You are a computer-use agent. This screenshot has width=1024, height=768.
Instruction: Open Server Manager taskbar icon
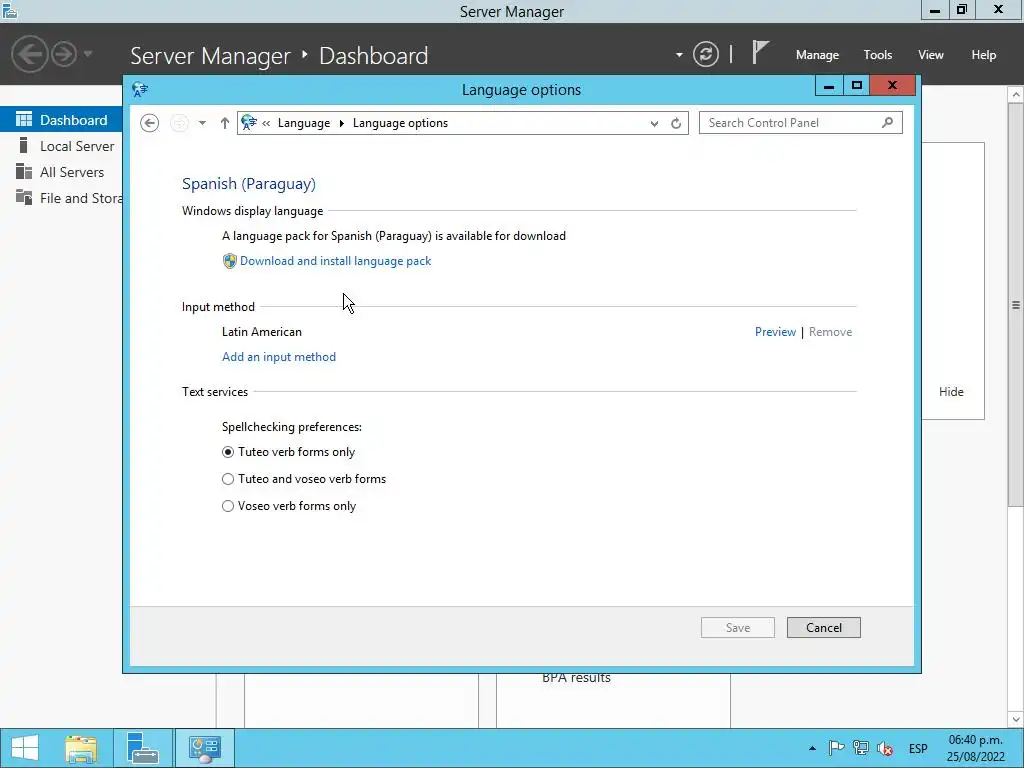[x=143, y=748]
